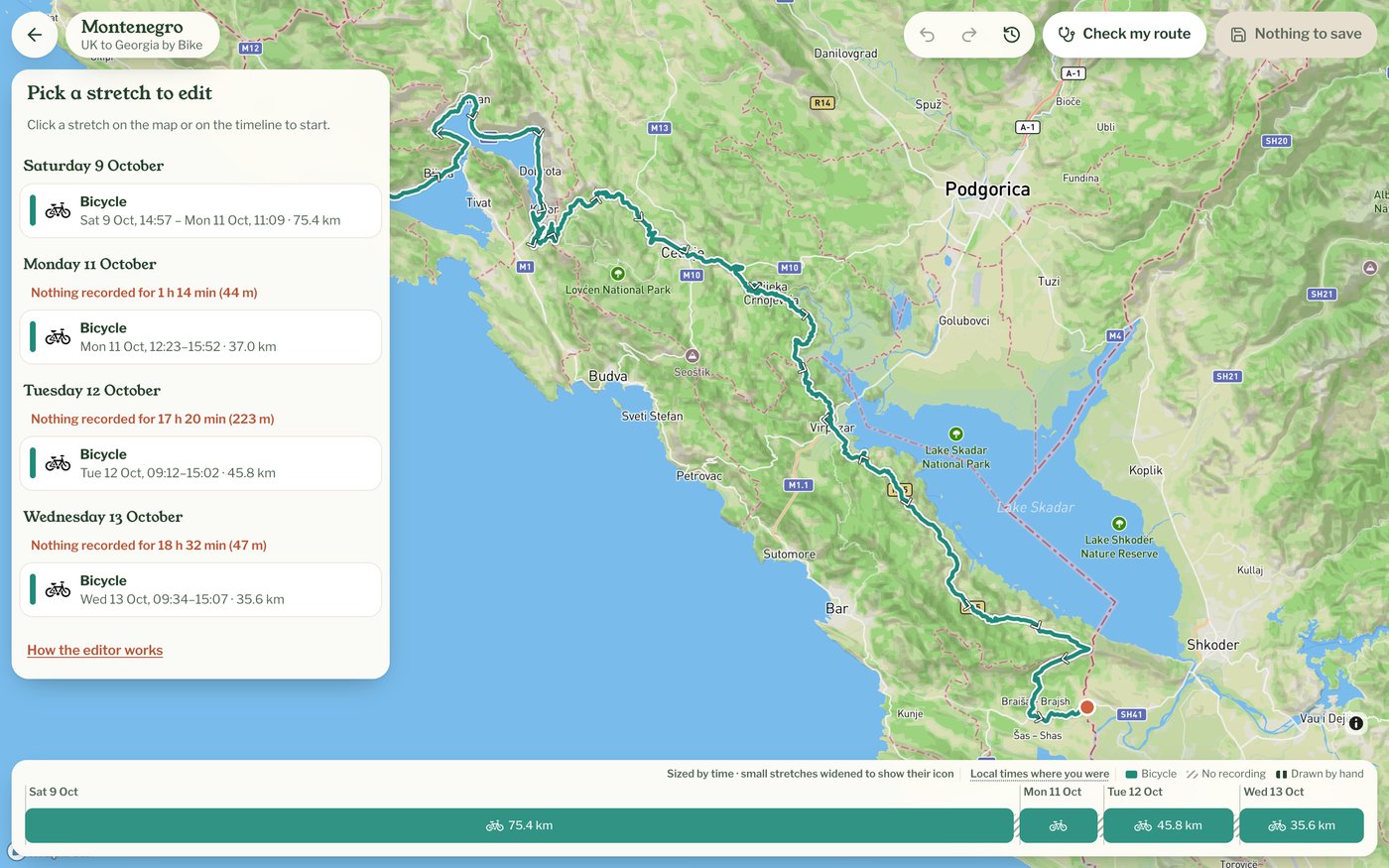1389x868 pixels.
Task: Click the Danilovgrad map label
Action: tap(845, 54)
